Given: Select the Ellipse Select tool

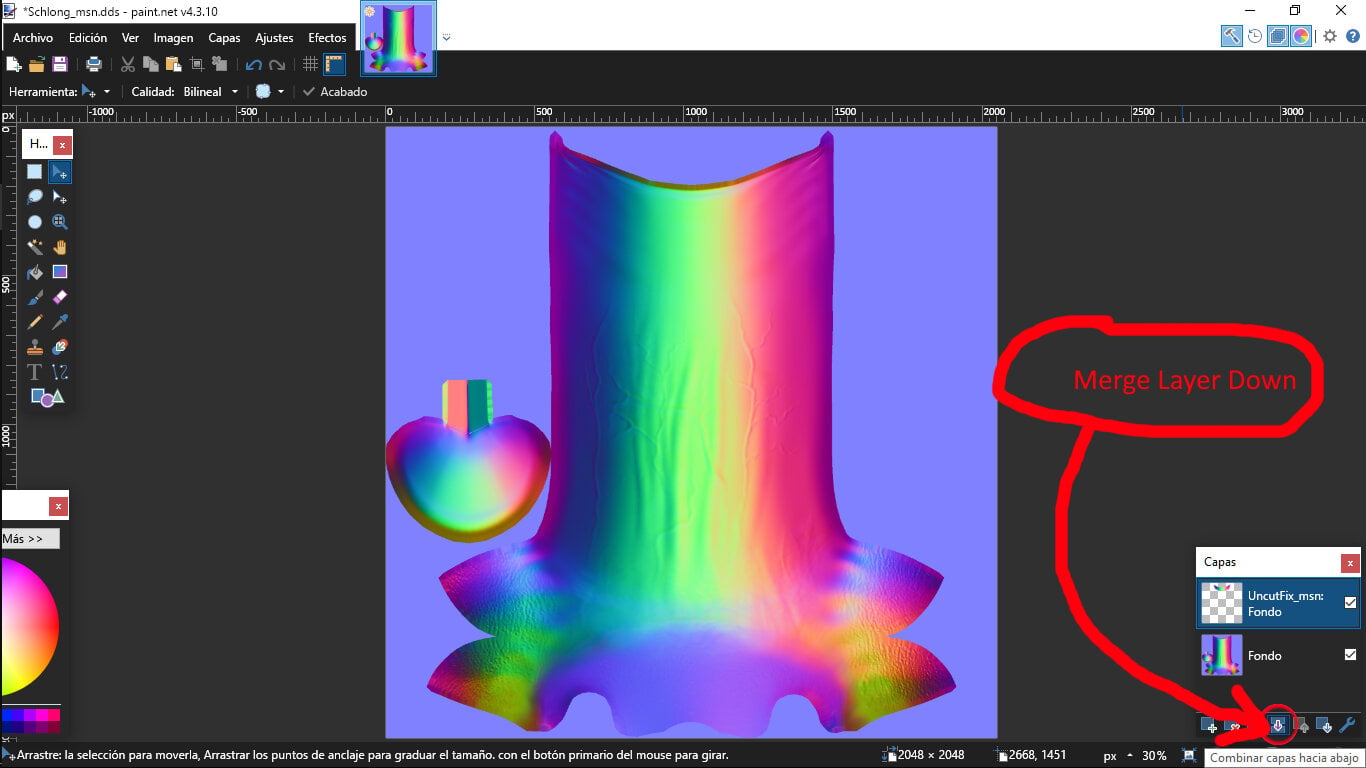Looking at the screenshot, I should point(35,222).
